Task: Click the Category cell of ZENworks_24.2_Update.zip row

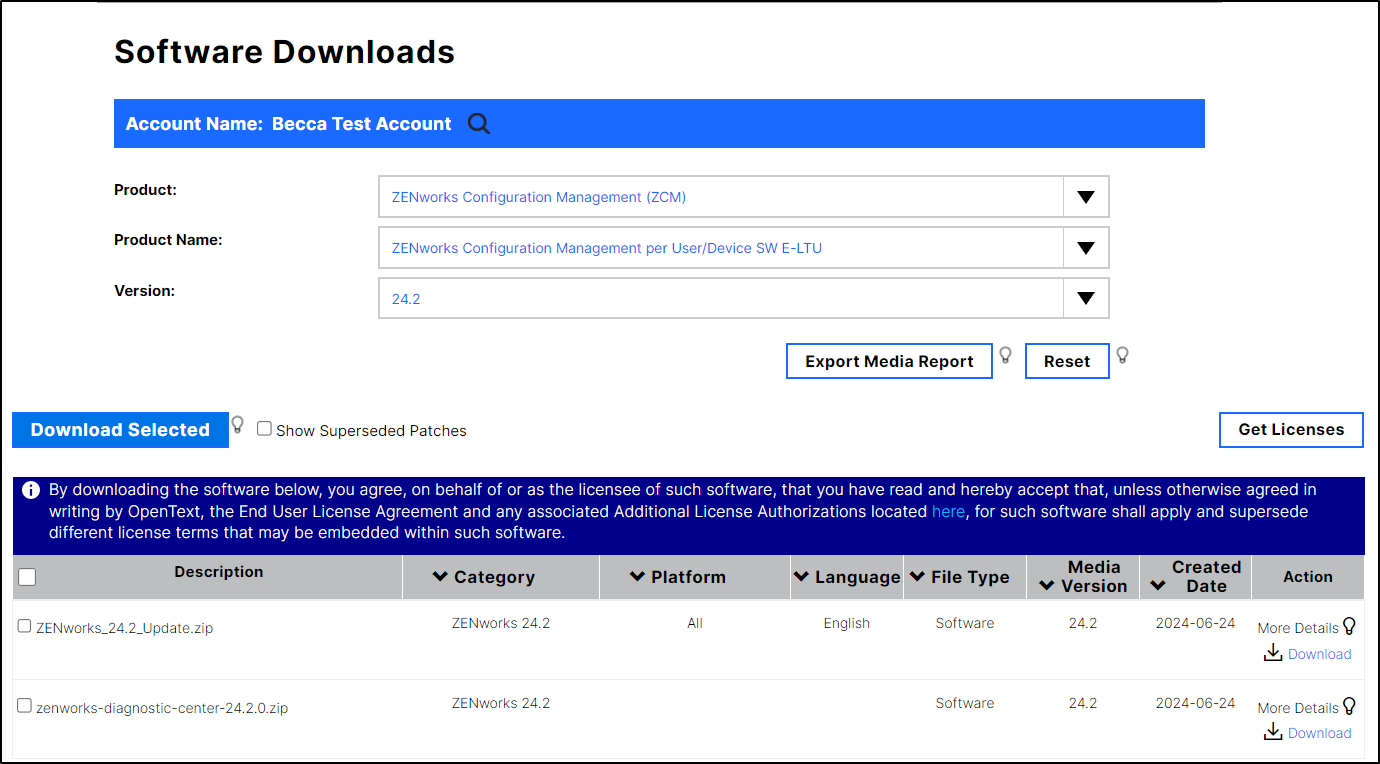Action: [x=501, y=623]
